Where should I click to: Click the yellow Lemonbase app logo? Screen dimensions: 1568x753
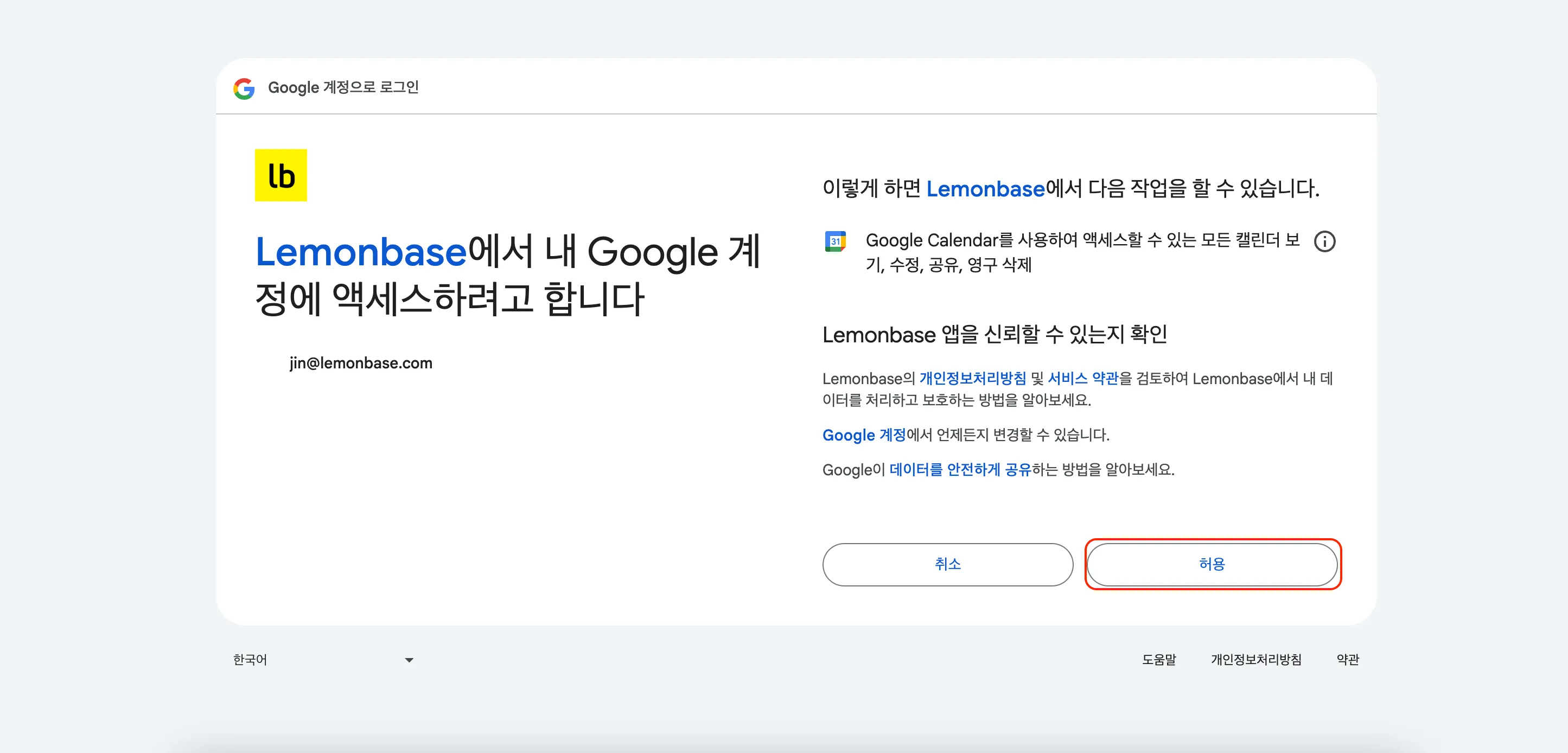coord(281,175)
